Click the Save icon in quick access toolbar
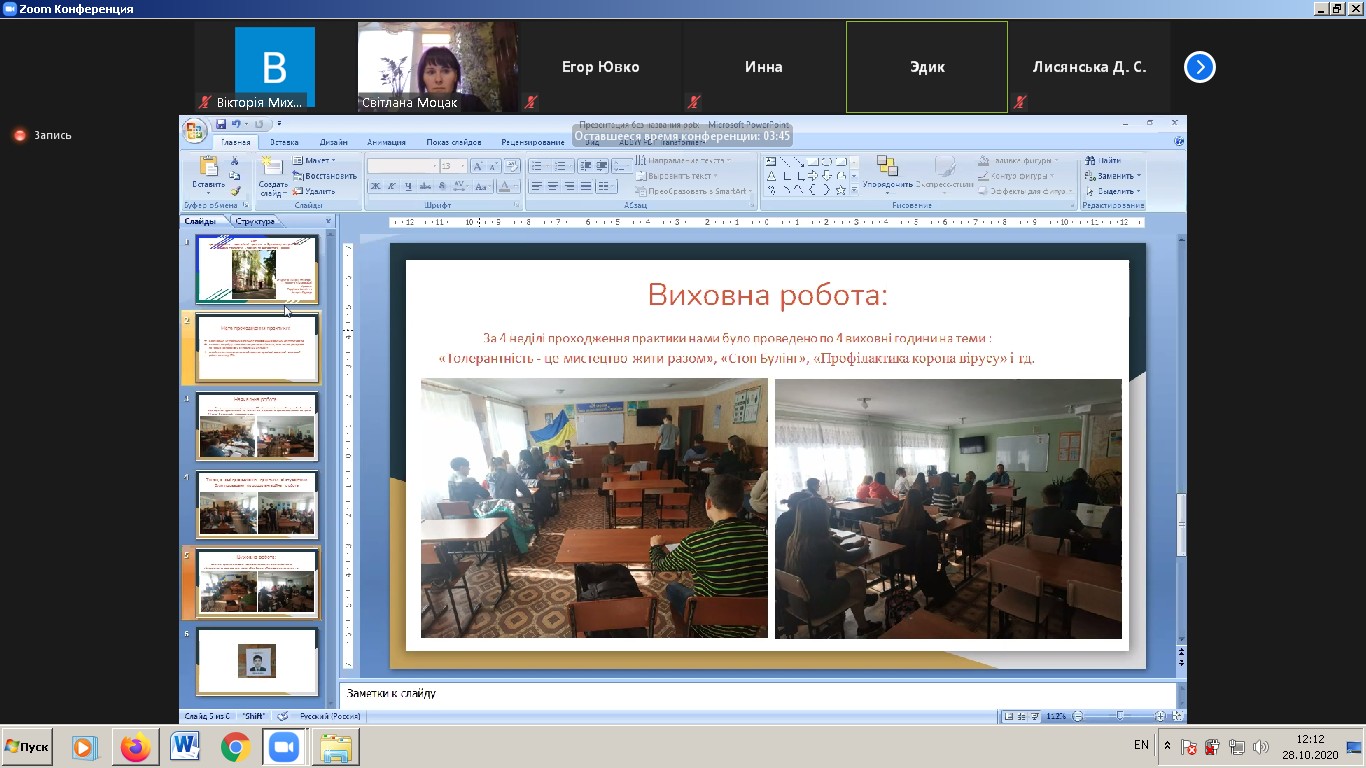This screenshot has width=1366, height=768. click(220, 124)
